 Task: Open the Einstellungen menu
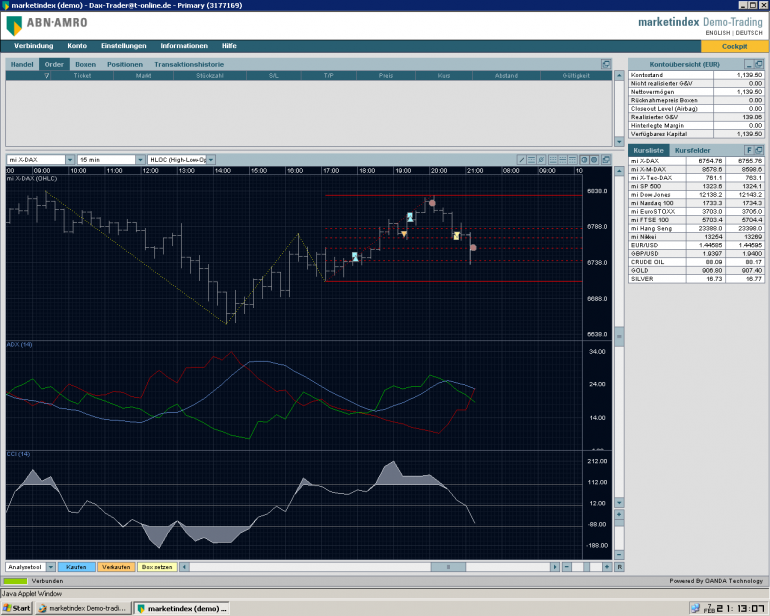tap(123, 46)
